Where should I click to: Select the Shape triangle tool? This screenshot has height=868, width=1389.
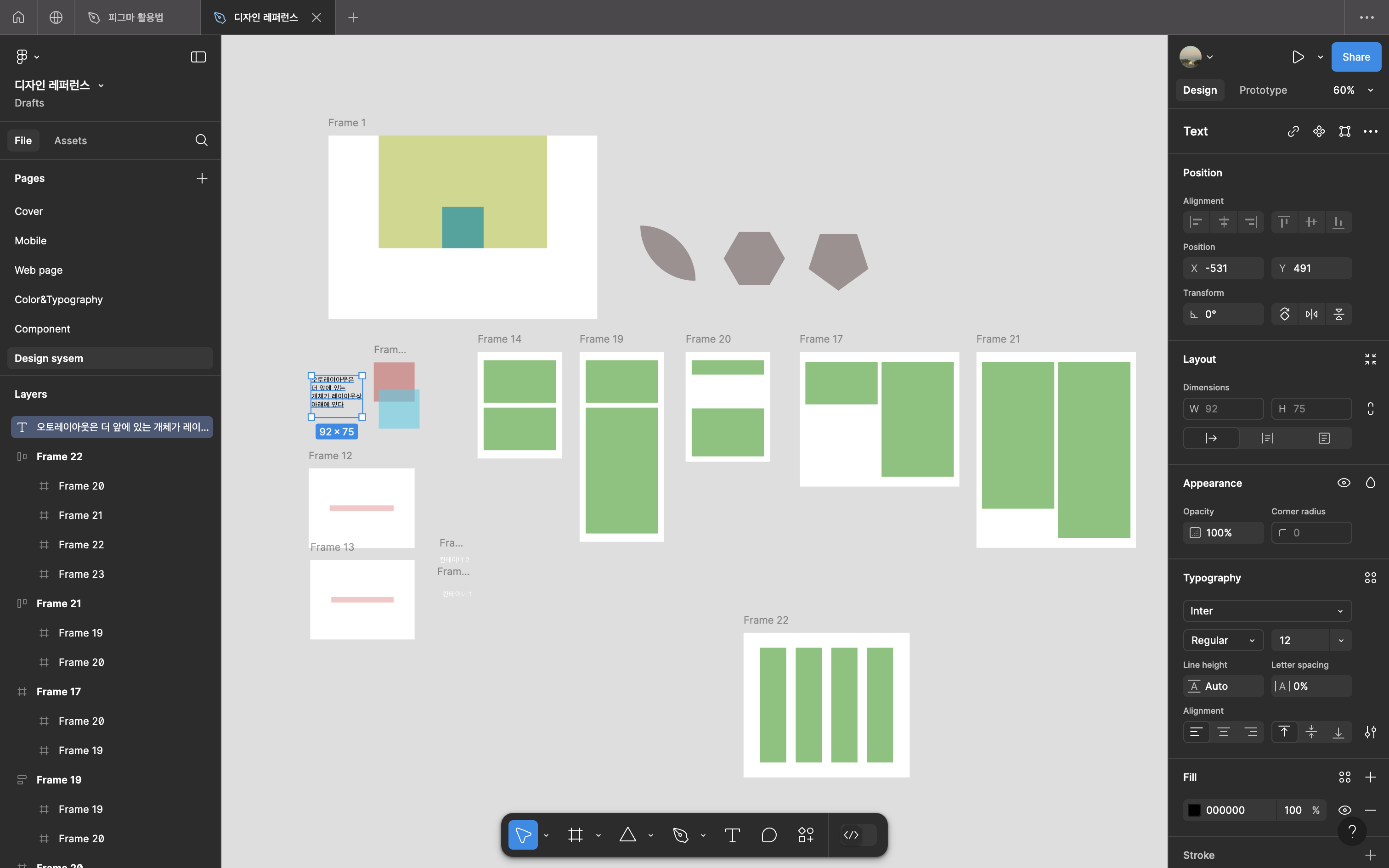(x=627, y=835)
